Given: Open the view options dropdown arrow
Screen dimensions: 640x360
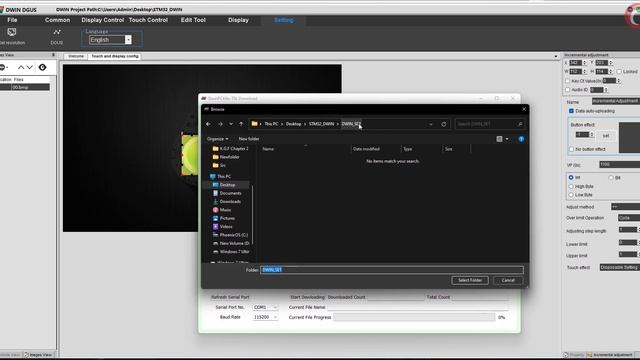Looking at the screenshot, I should pos(507,139).
